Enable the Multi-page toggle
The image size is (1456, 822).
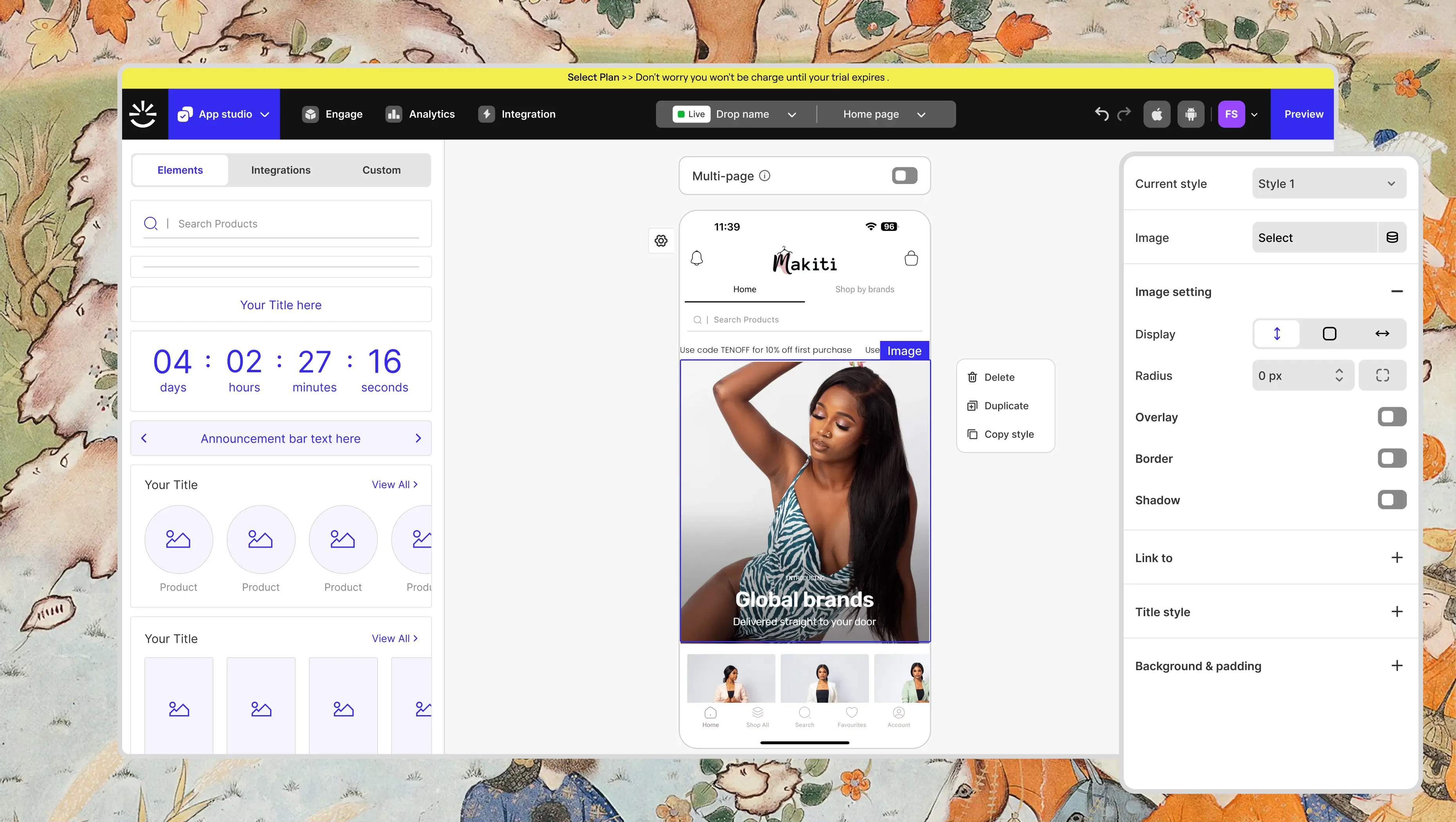[905, 176]
